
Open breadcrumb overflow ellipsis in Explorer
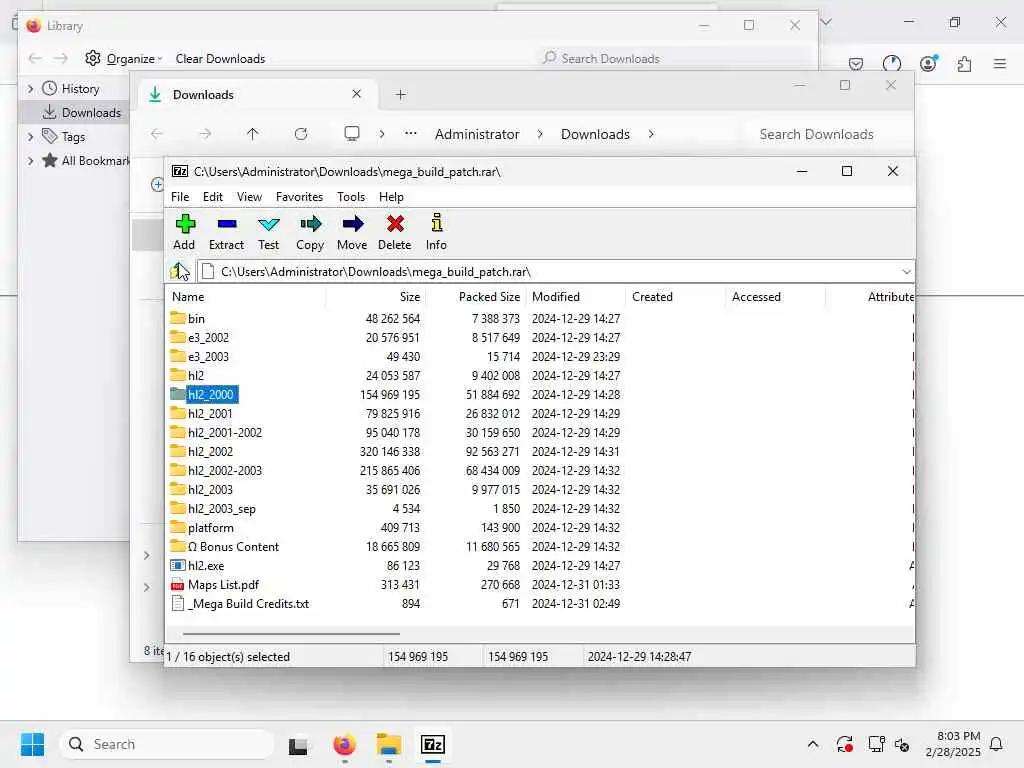(411, 134)
